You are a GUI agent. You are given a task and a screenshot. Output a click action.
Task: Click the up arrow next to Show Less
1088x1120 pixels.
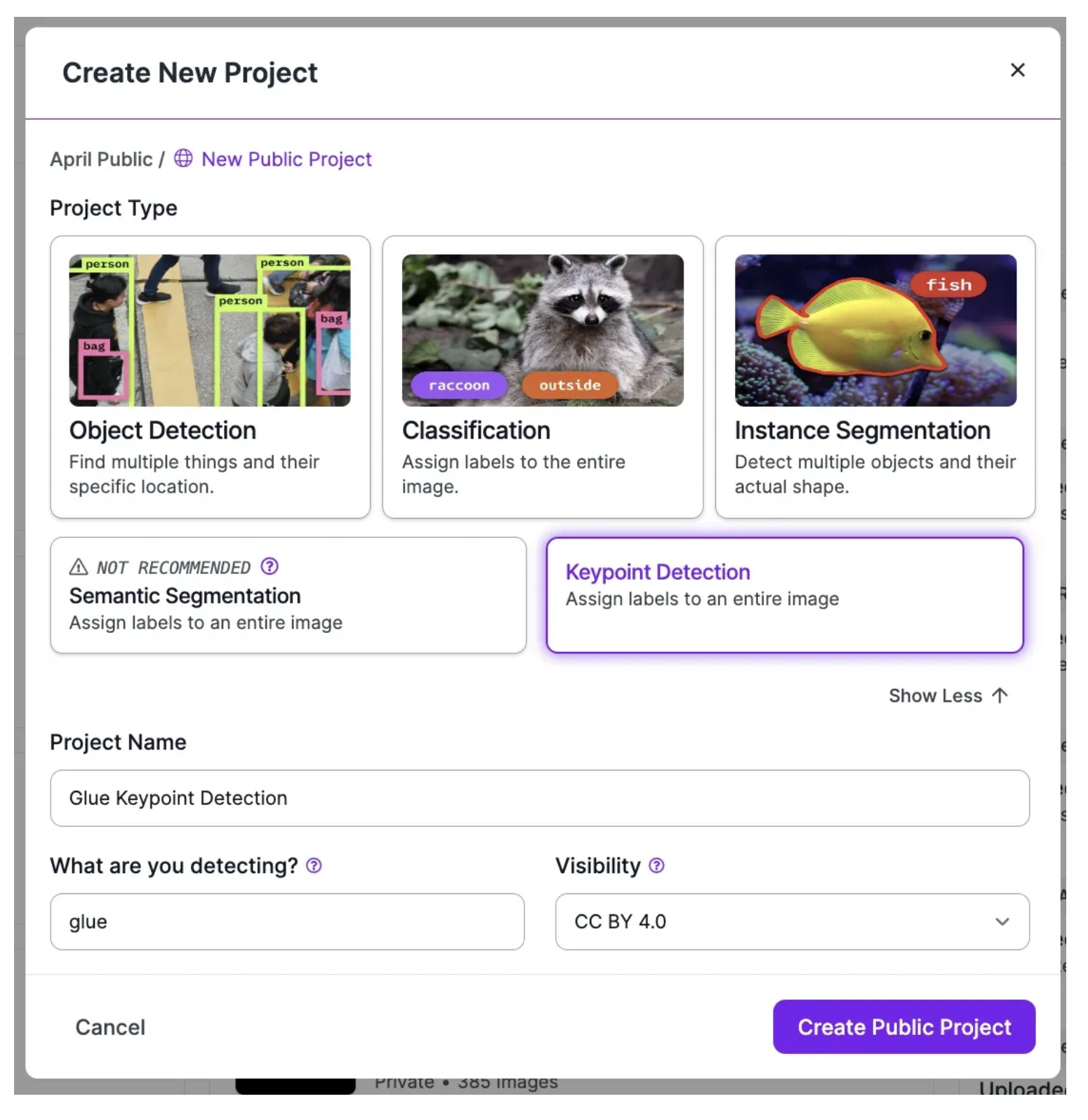click(x=1000, y=695)
